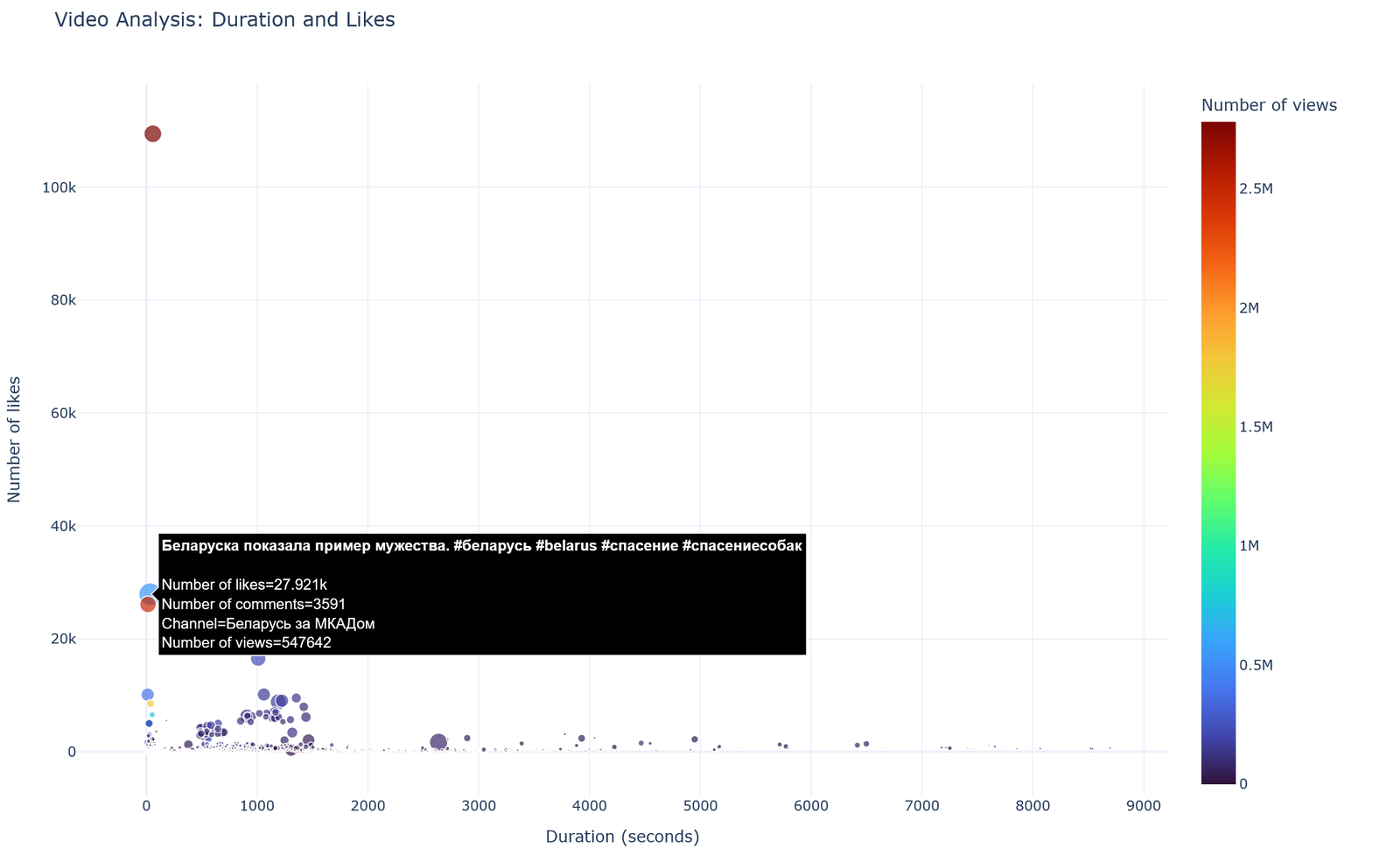Click the 2.5M label on the colorbar

1256,189
